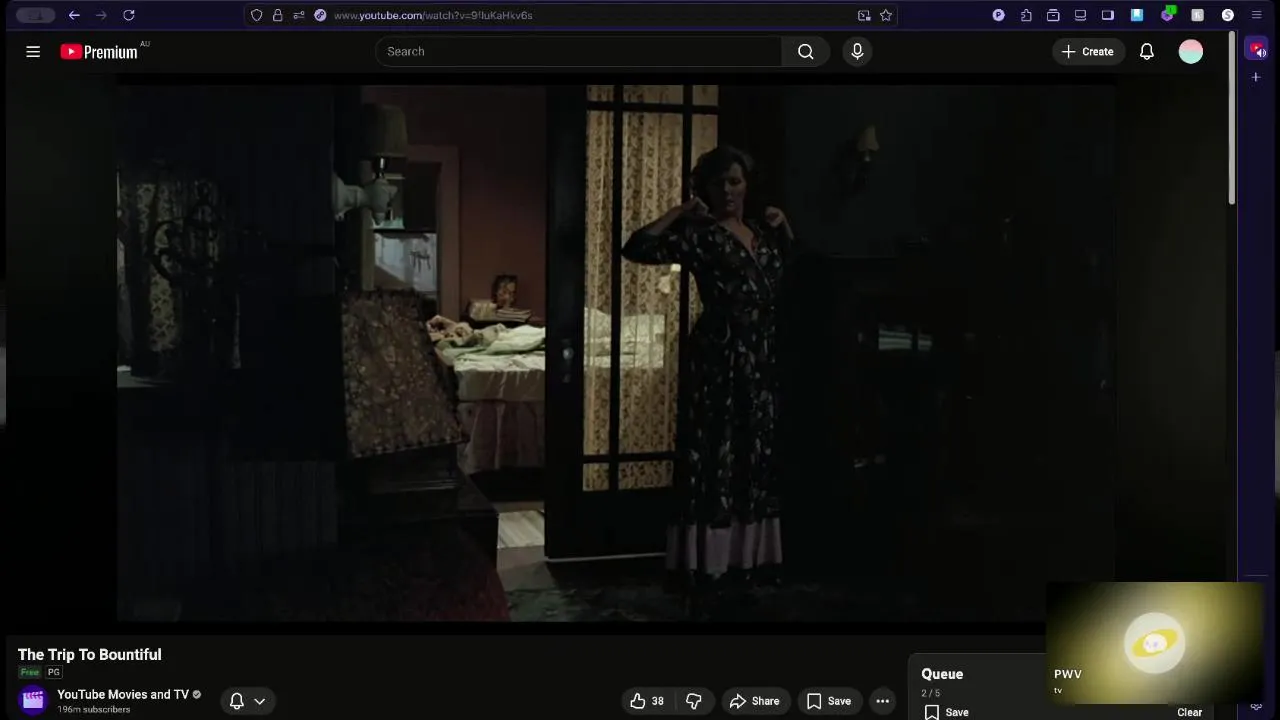1280x720 pixels.
Task: Click the tracking protection shield icon
Action: pyautogui.click(x=257, y=15)
